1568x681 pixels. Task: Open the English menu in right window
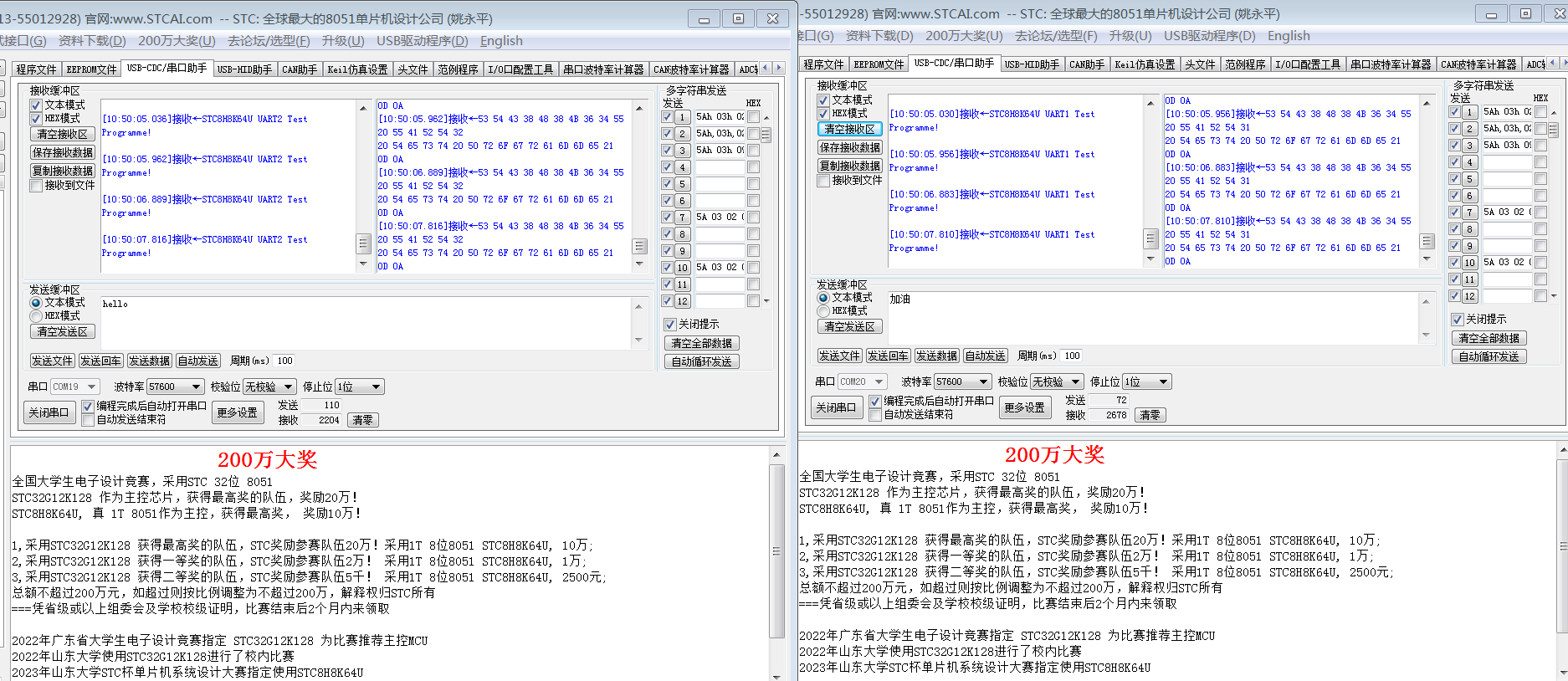pyautogui.click(x=1288, y=36)
